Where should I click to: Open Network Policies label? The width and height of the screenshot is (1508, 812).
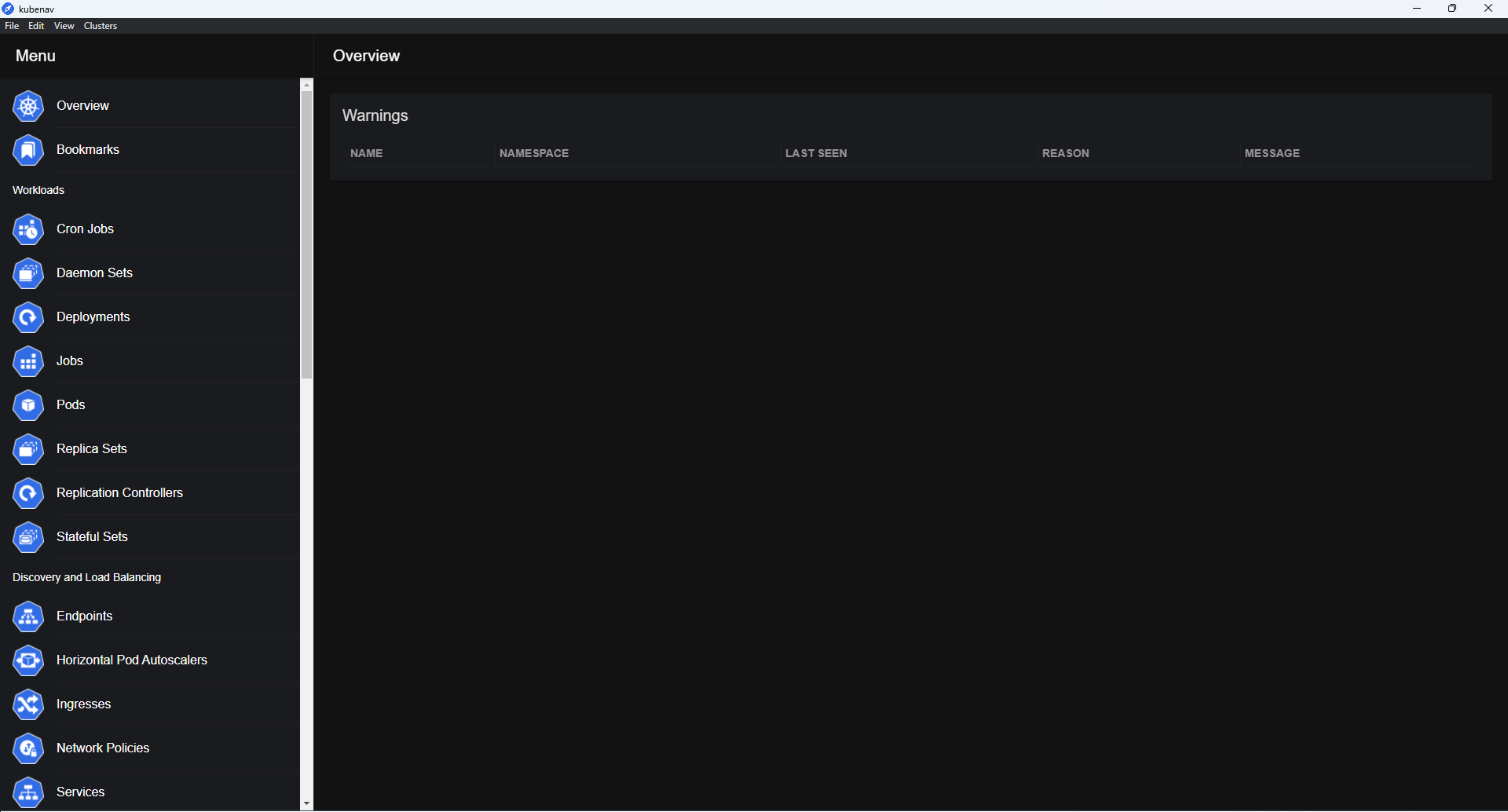coord(103,748)
